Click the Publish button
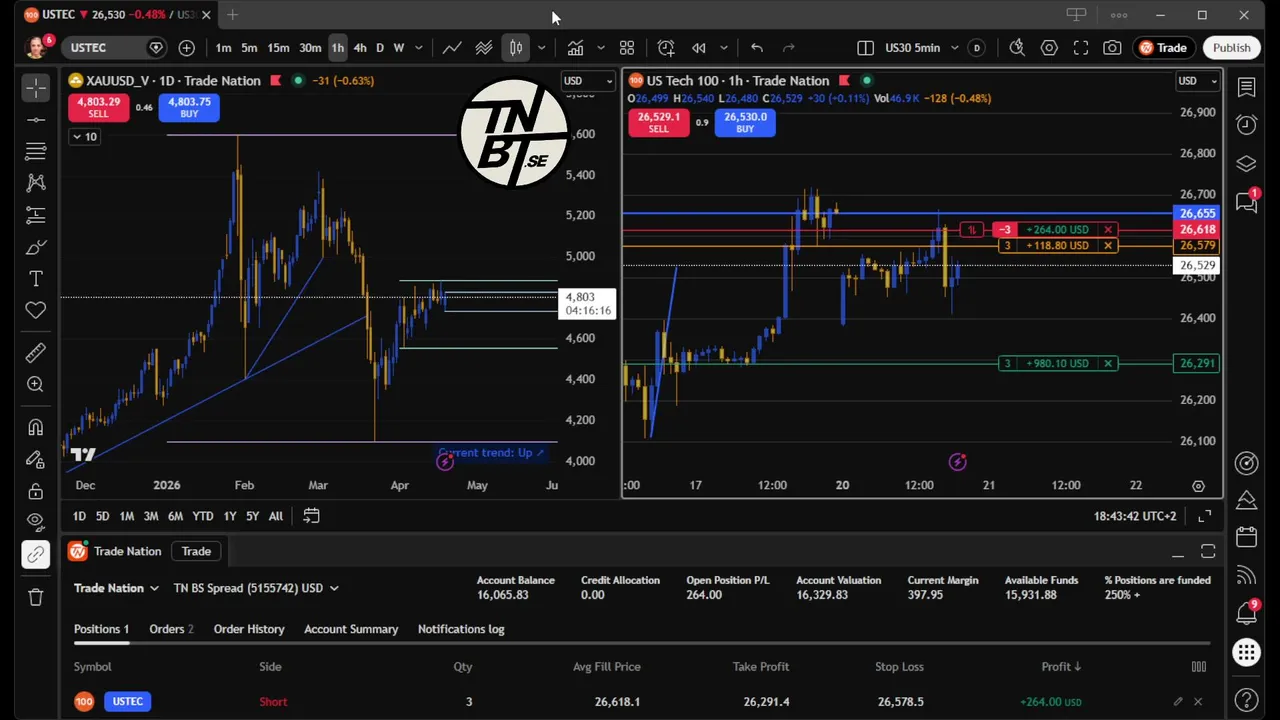Image resolution: width=1280 pixels, height=720 pixels. (1232, 48)
